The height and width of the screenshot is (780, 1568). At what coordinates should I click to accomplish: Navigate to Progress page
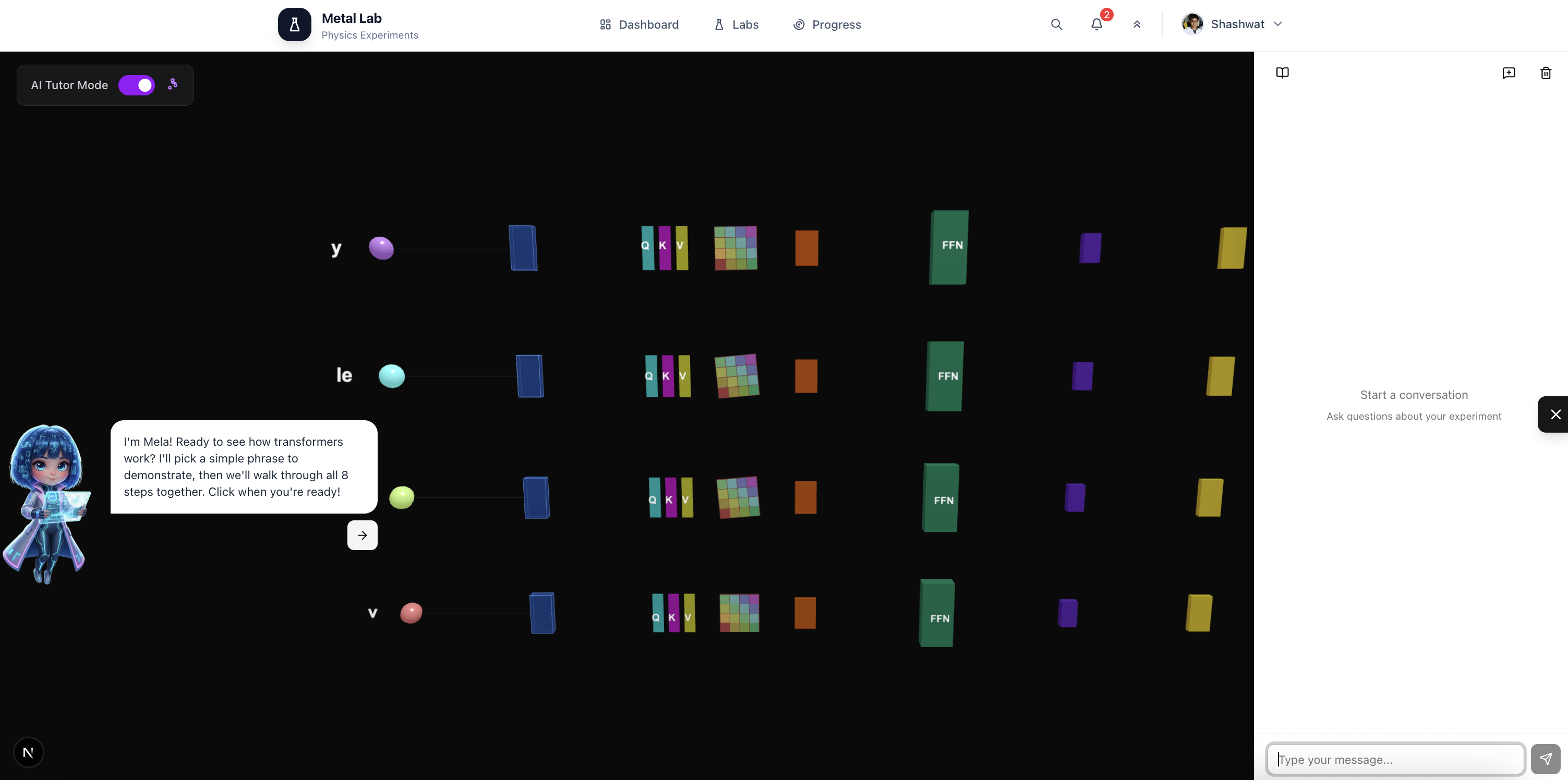tap(827, 25)
